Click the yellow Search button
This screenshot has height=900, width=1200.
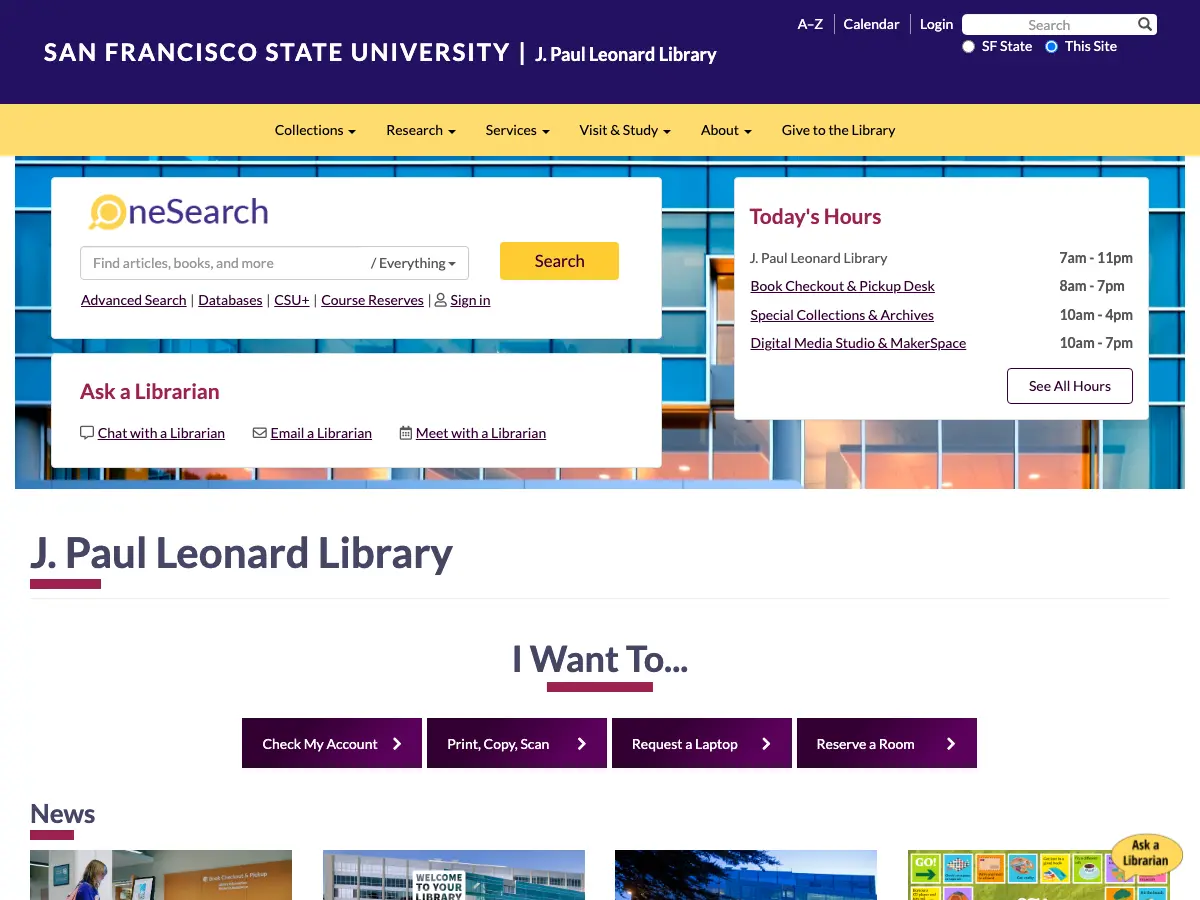[x=559, y=261]
